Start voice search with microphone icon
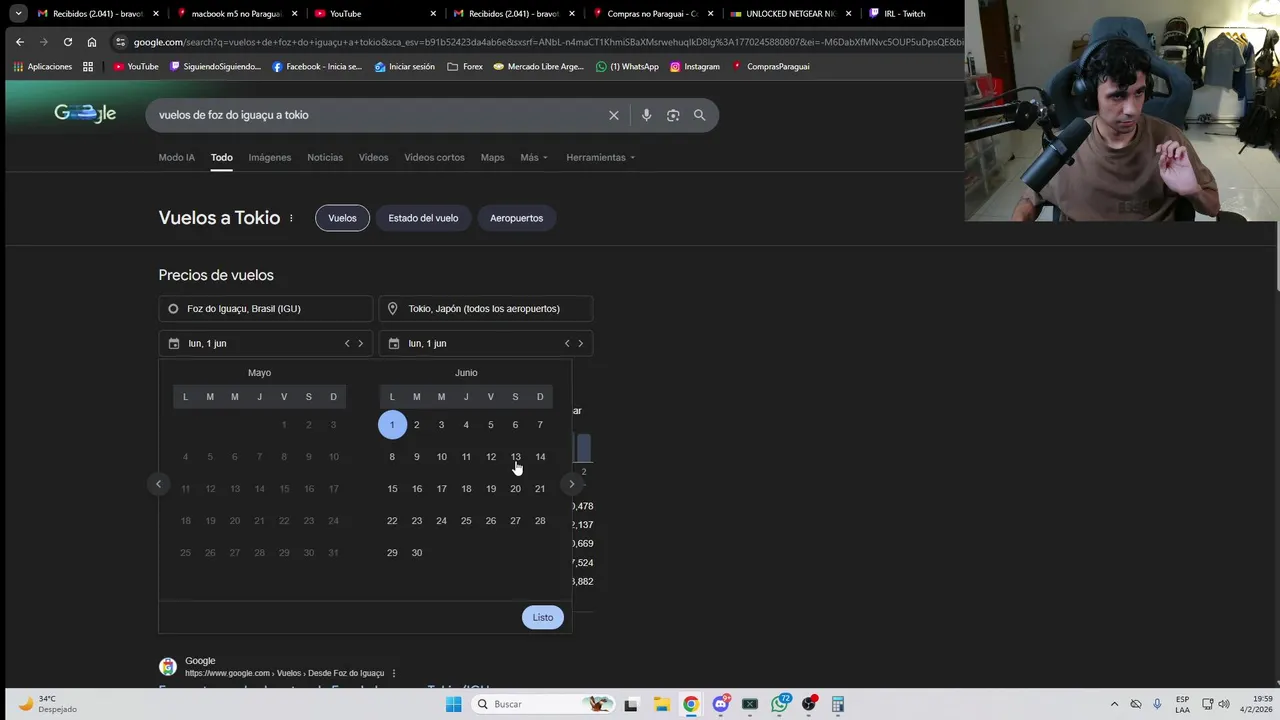 (646, 115)
